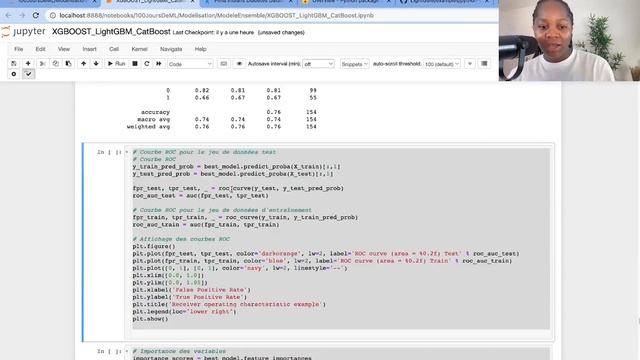The image size is (640, 360).
Task: Click the Jupyter logo
Action: tap(24, 32)
